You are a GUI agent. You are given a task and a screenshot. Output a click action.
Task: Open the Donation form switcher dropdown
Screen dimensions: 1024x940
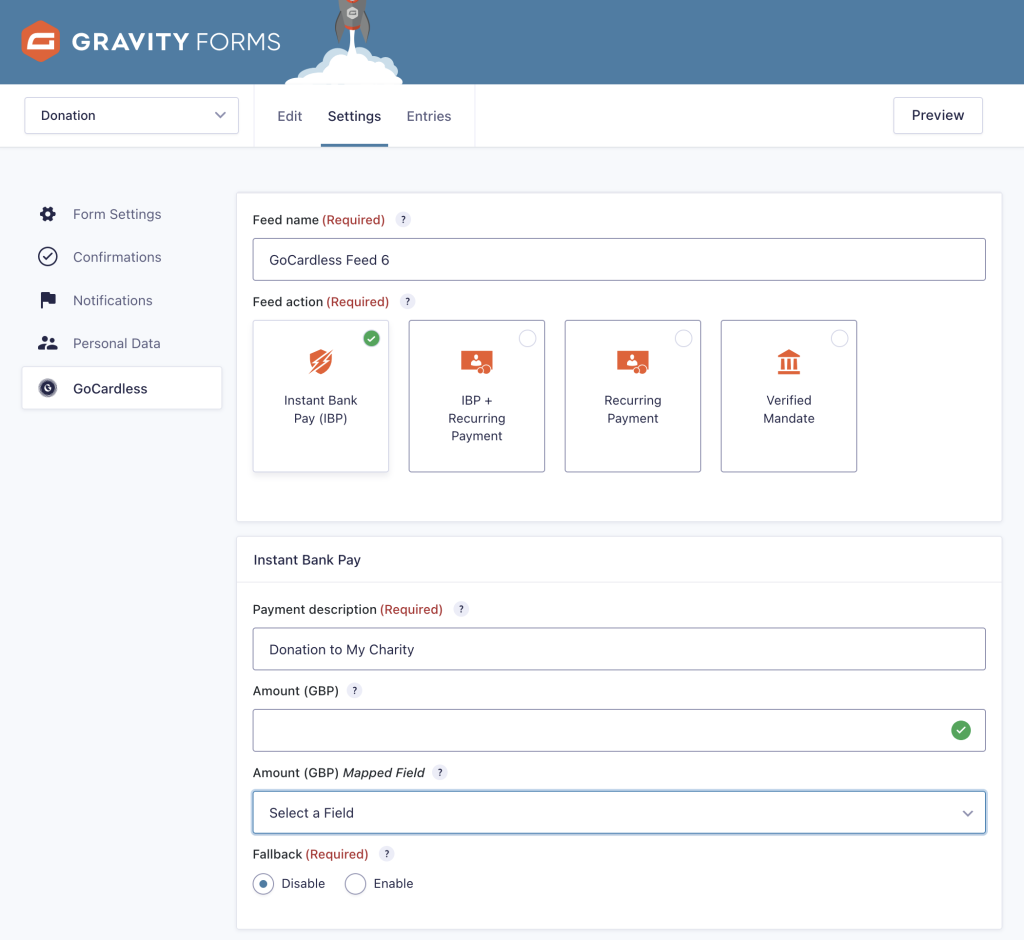tap(131, 116)
